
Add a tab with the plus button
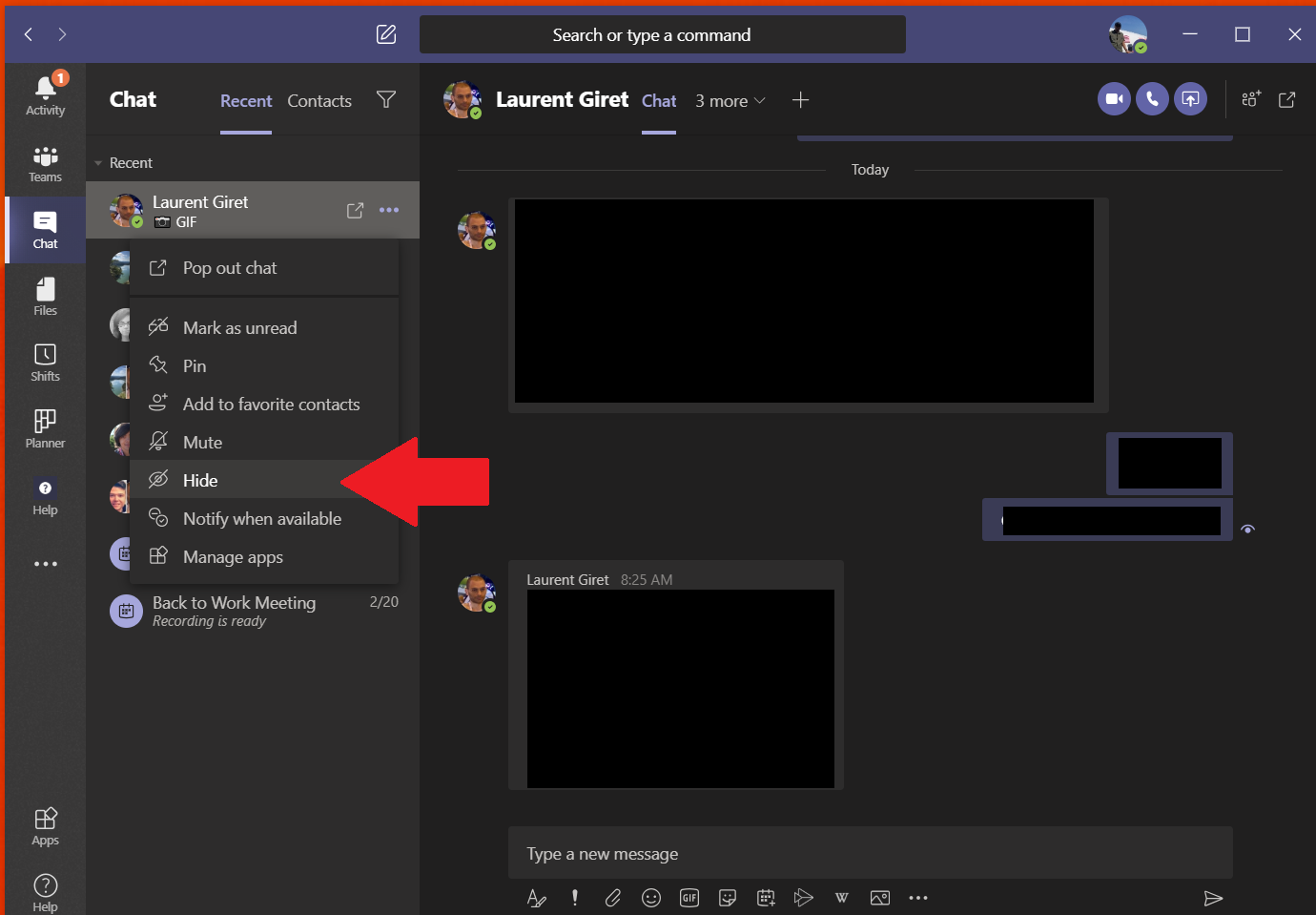tap(800, 100)
